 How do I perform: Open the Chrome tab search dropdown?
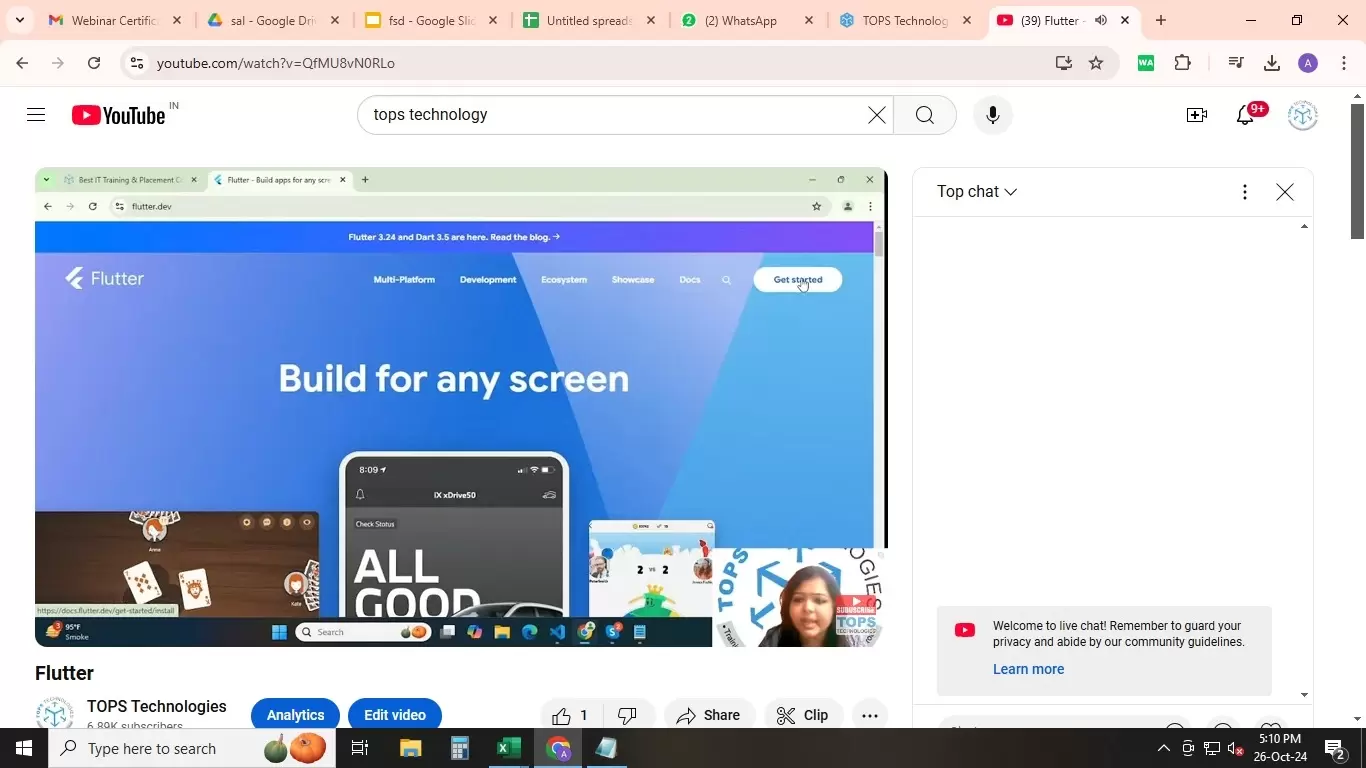click(19, 20)
